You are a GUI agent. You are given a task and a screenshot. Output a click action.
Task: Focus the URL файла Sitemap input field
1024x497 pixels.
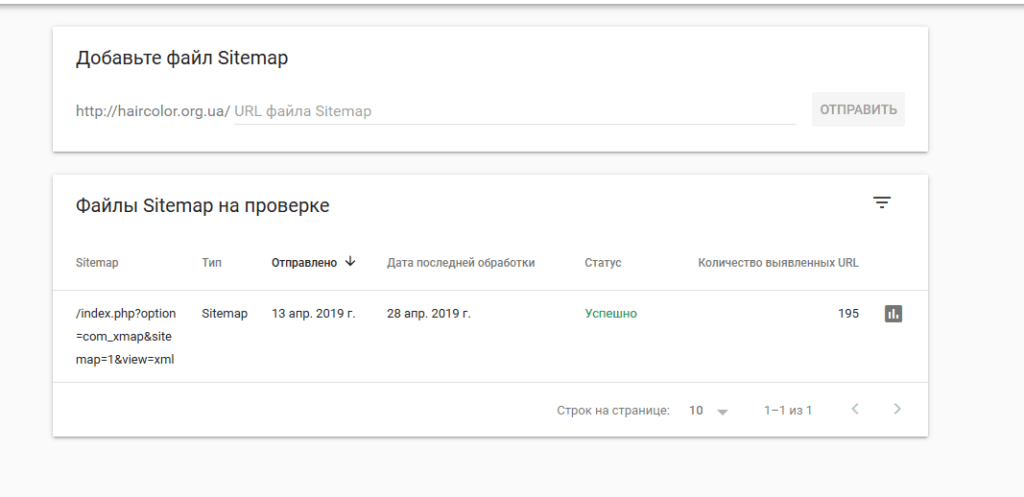pos(515,111)
